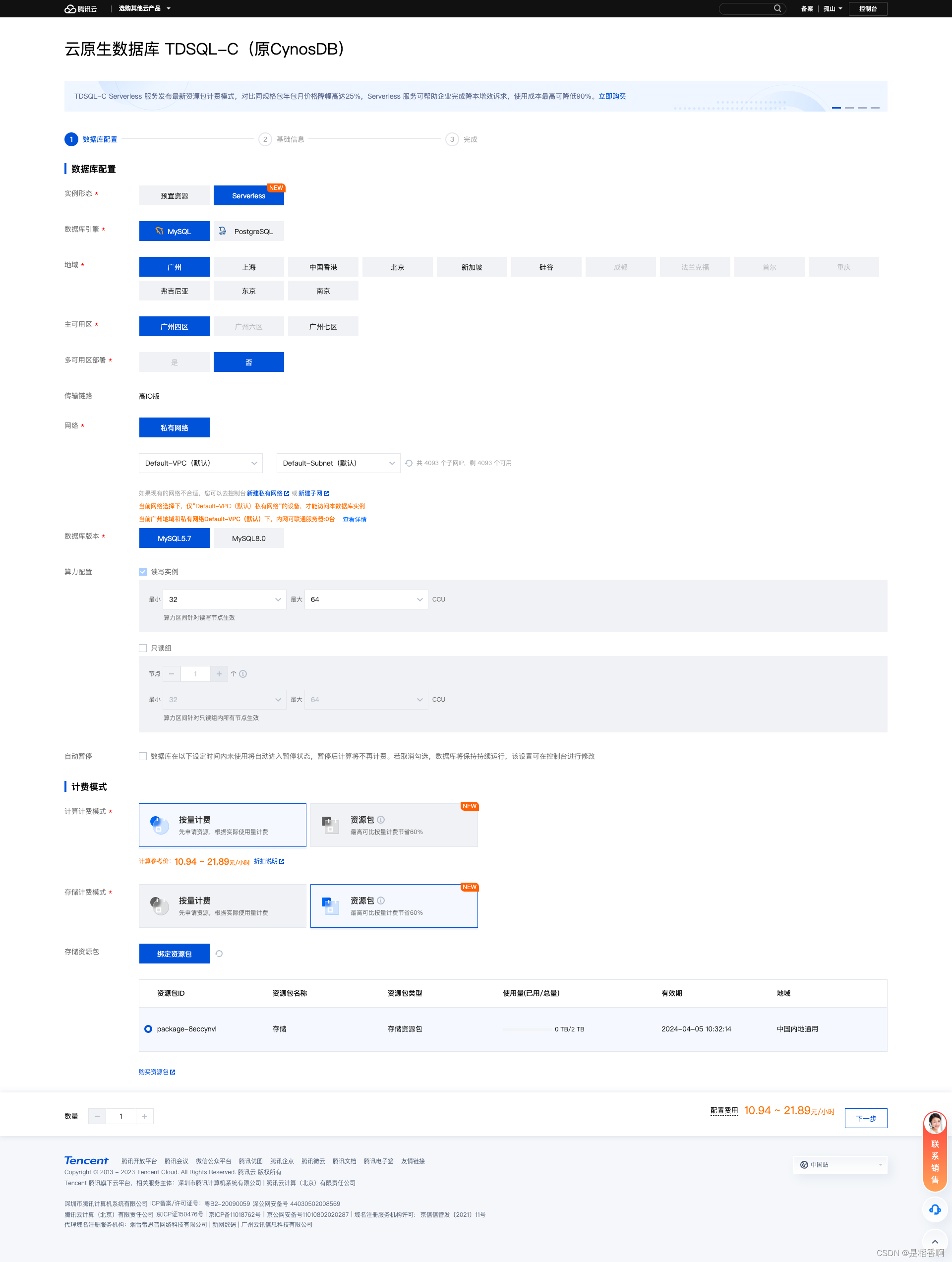Click the Tencent footer logo
The image size is (952, 1262).
point(86,1160)
